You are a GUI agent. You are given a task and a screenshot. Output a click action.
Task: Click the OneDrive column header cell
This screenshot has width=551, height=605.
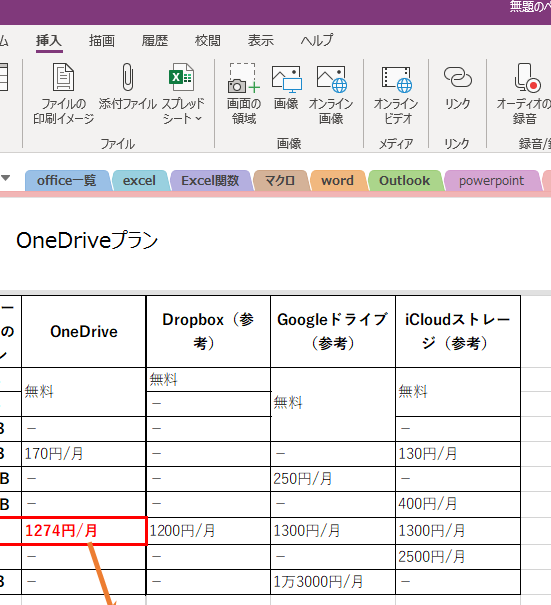point(84,331)
